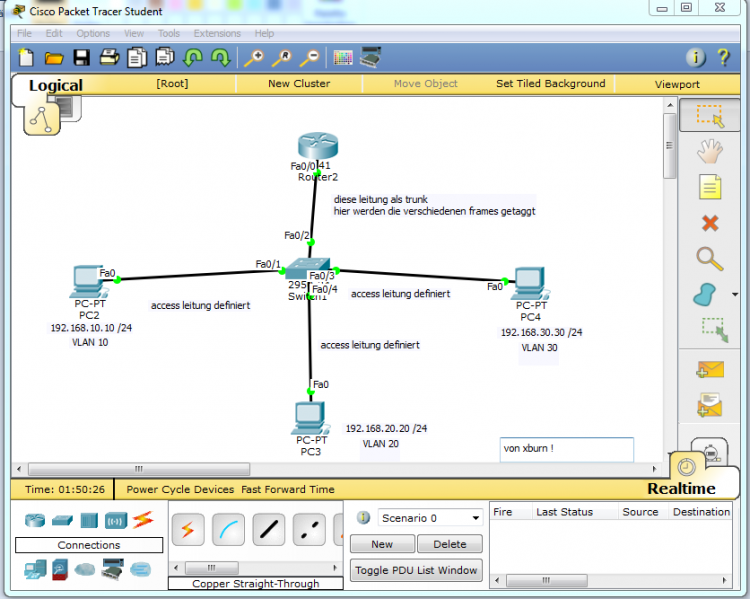Screen dimensions: 750x599
Task: Choose the red X Delete tool
Action: point(710,223)
